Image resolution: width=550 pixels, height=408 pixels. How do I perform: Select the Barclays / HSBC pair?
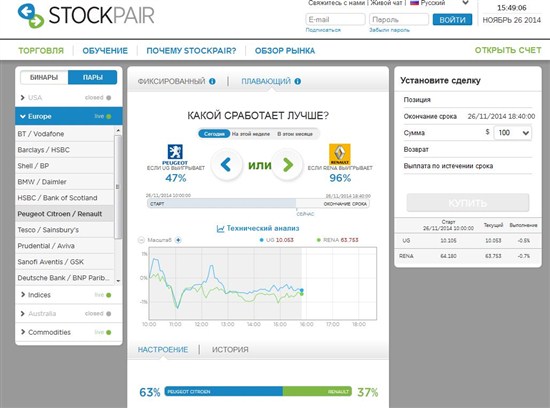point(65,150)
